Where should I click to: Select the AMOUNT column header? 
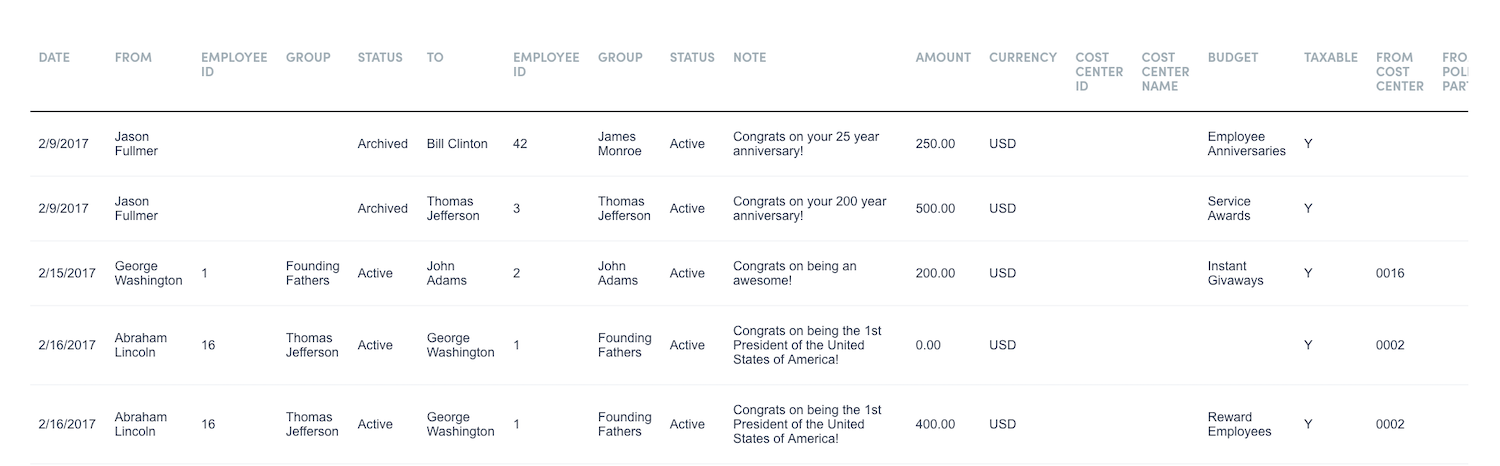(x=942, y=58)
